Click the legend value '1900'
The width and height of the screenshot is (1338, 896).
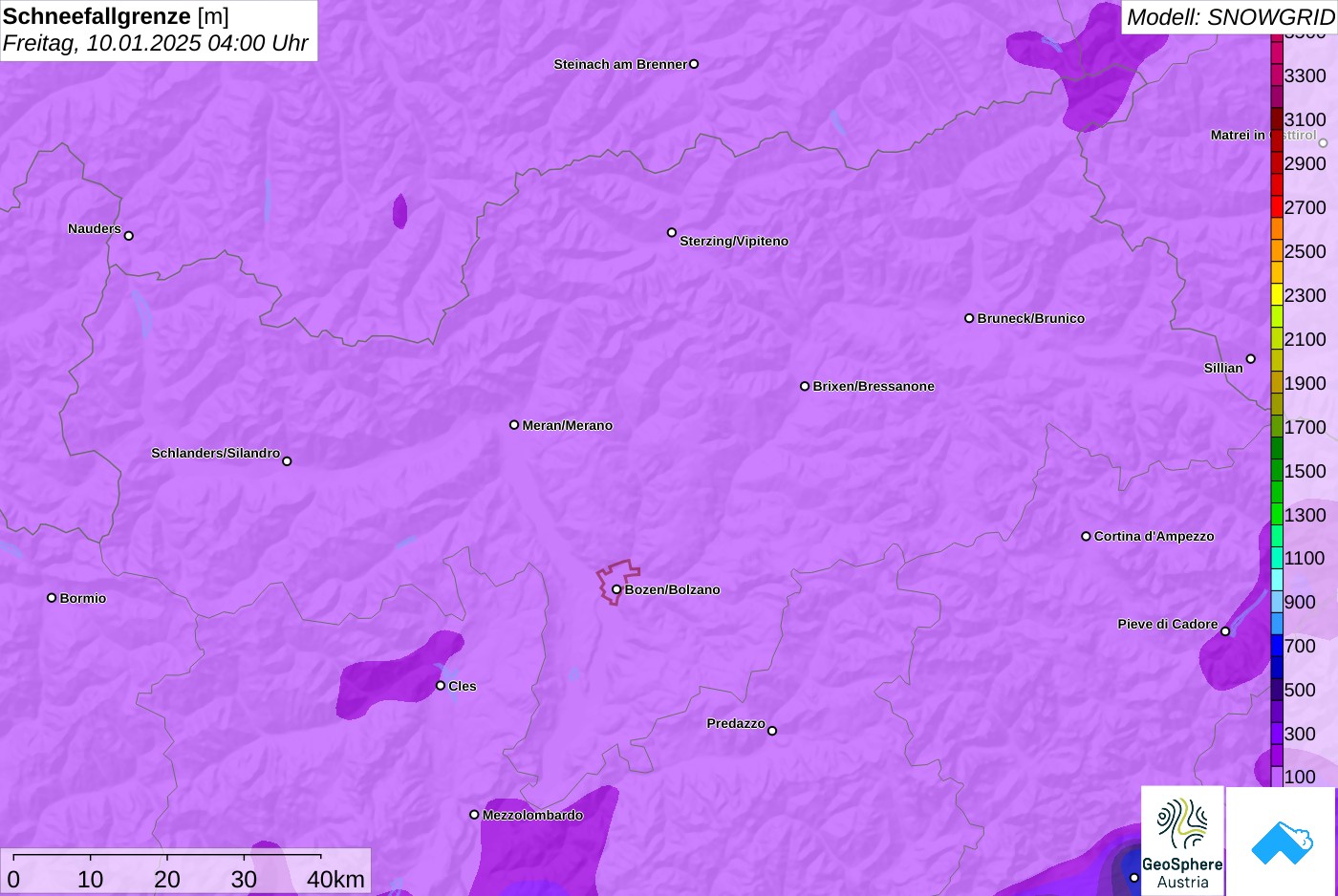tap(1306, 383)
